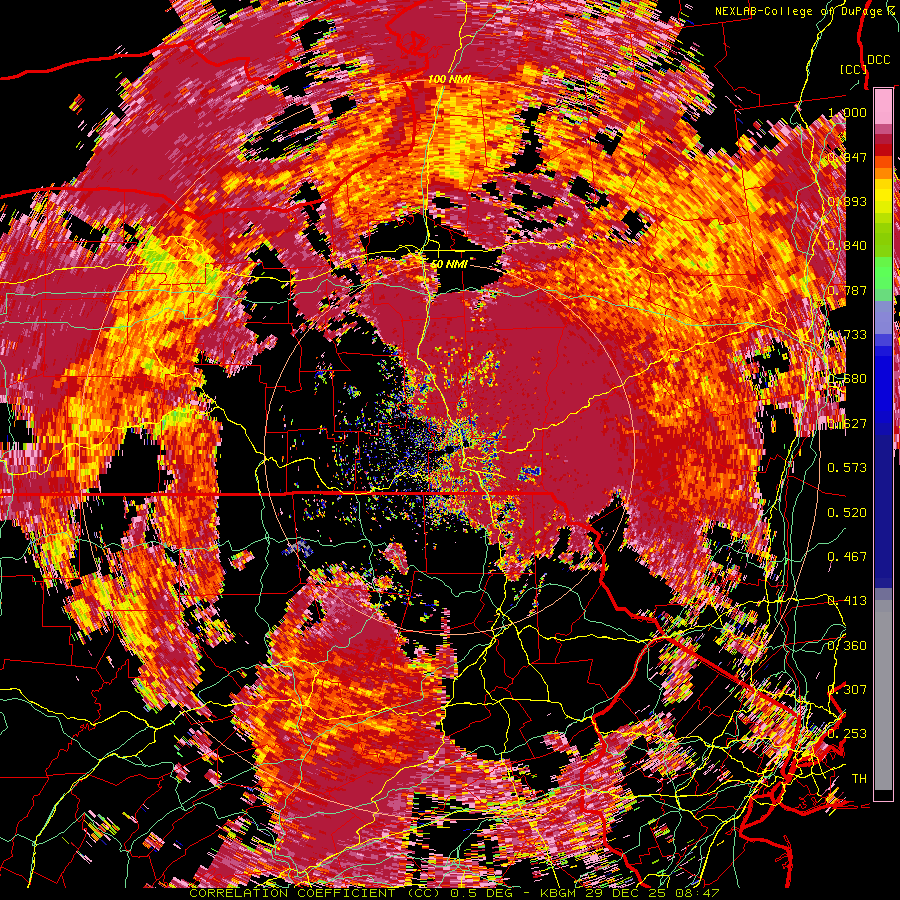Click the 0.413 scale value
This screenshot has height=900, width=900.
point(847,600)
